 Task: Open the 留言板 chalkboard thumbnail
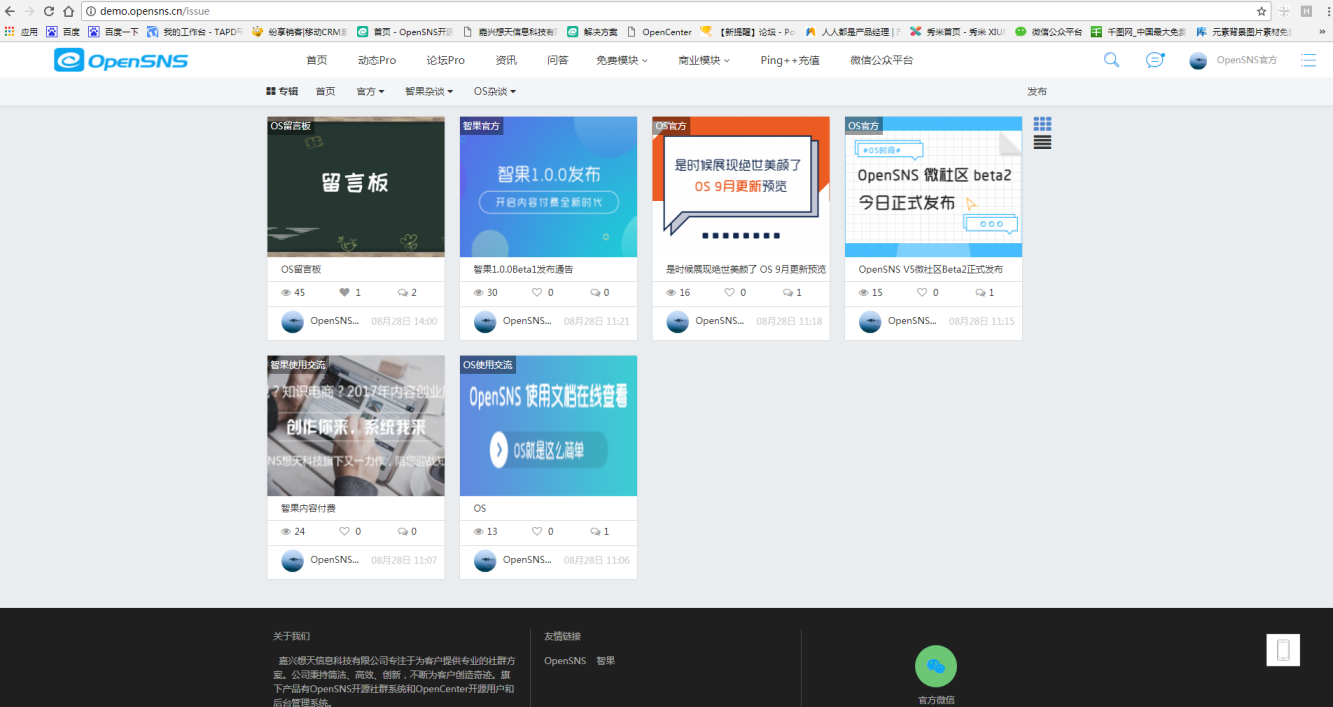point(356,187)
